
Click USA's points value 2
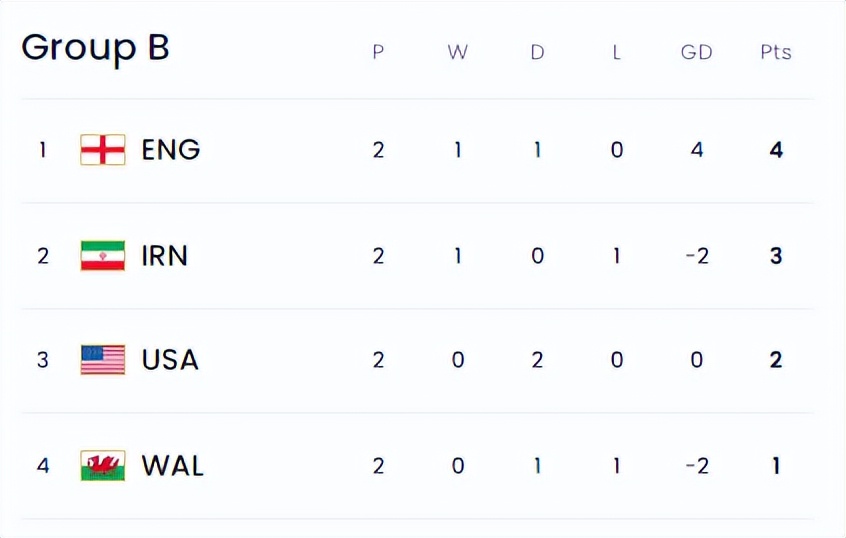776,360
